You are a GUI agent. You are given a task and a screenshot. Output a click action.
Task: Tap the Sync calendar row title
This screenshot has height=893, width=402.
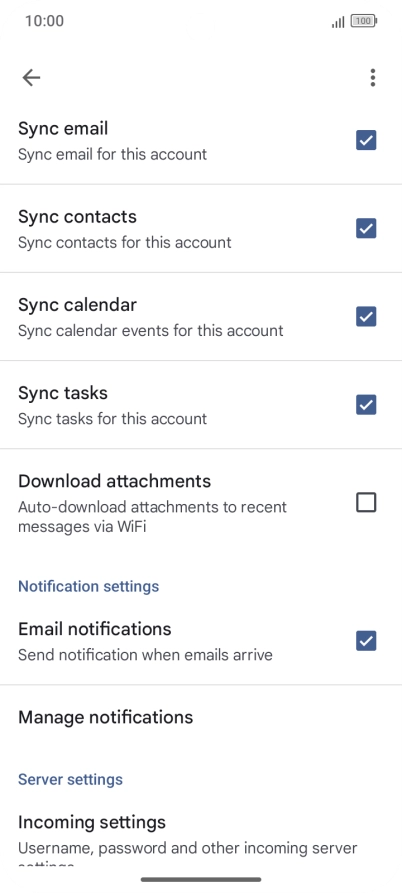coord(77,305)
